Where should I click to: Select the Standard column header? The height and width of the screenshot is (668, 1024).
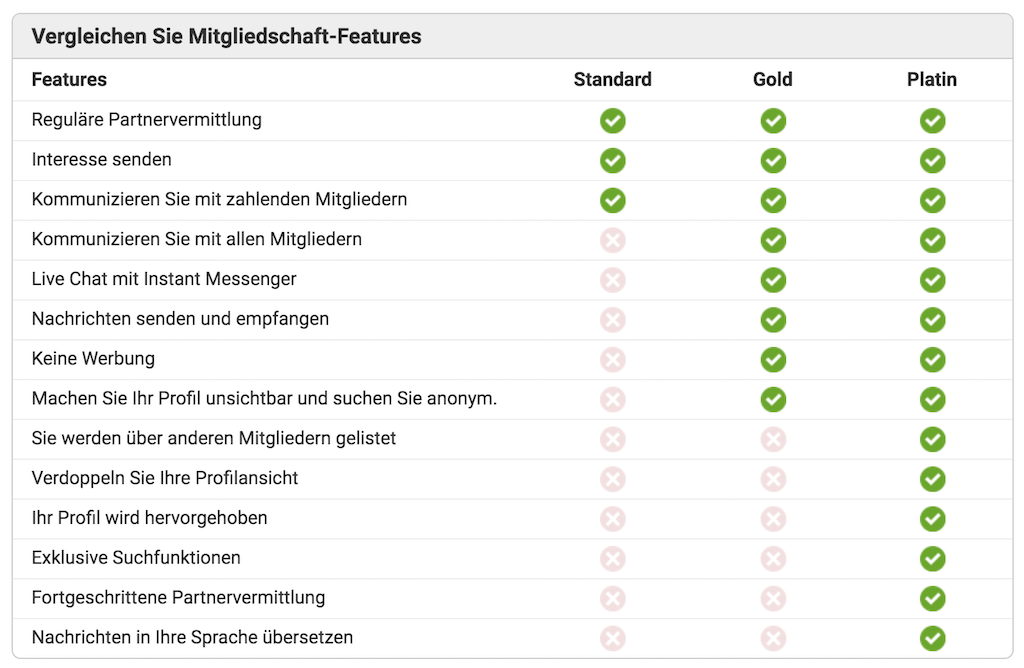coord(613,80)
